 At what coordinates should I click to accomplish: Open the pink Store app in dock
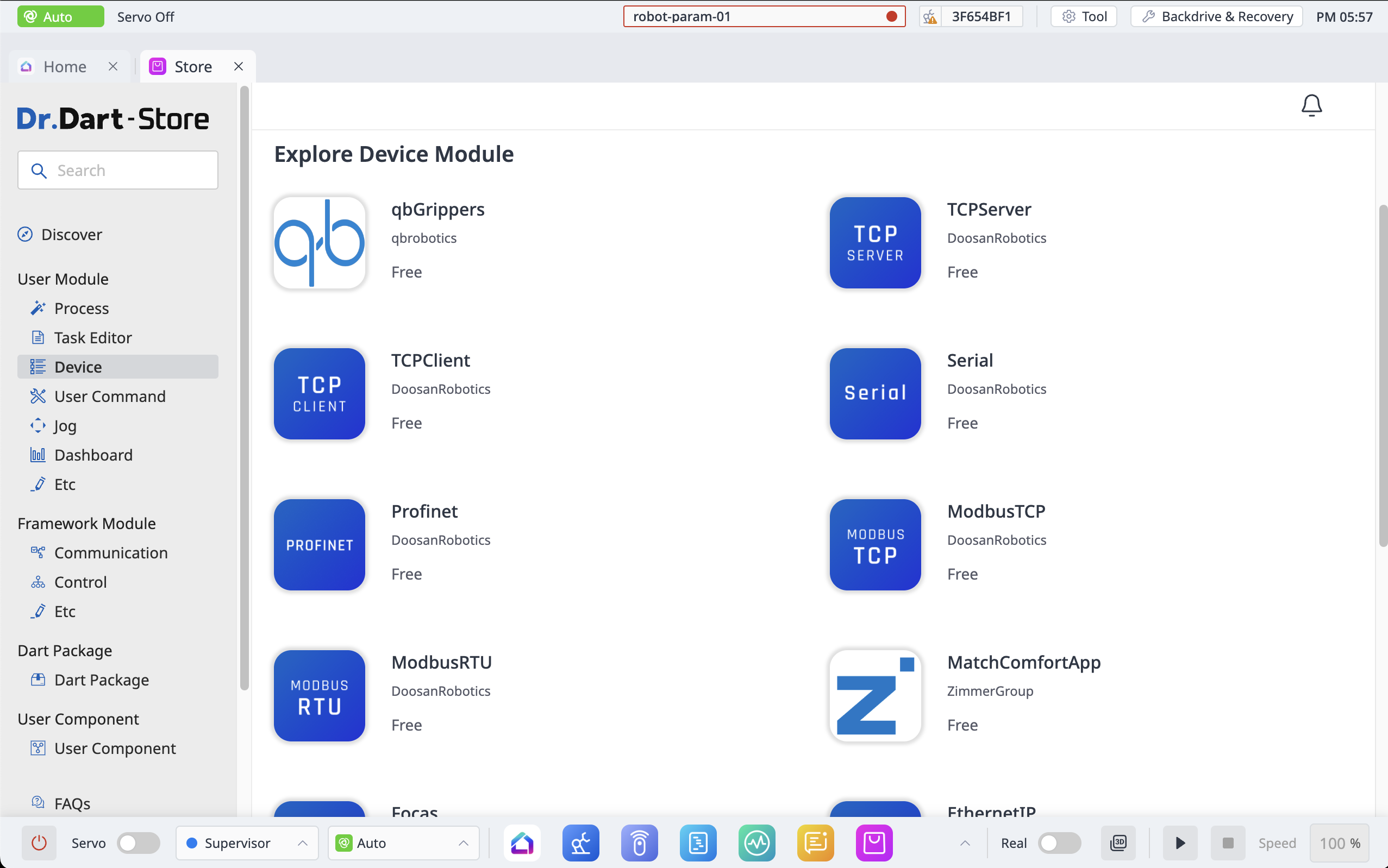pos(874,842)
